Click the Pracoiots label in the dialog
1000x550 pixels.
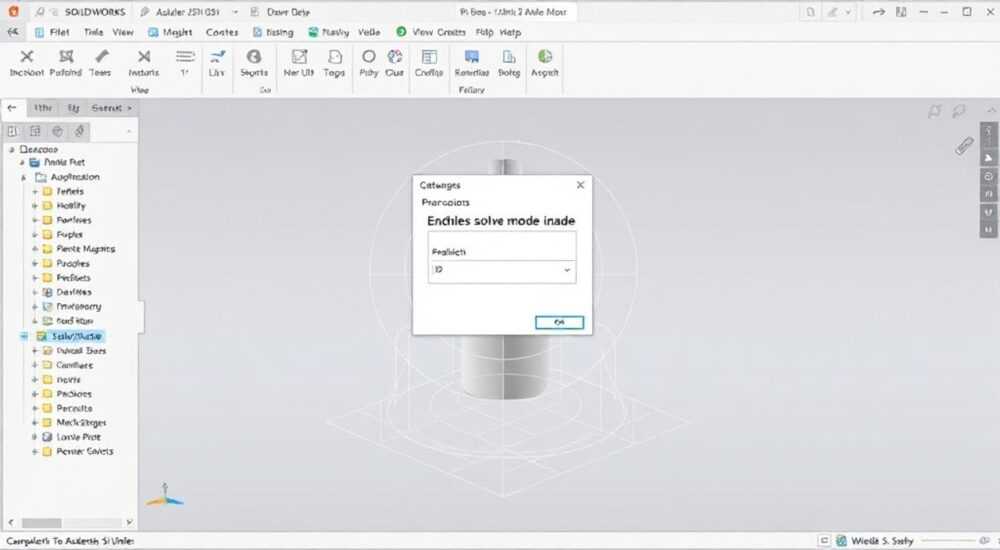(445, 202)
